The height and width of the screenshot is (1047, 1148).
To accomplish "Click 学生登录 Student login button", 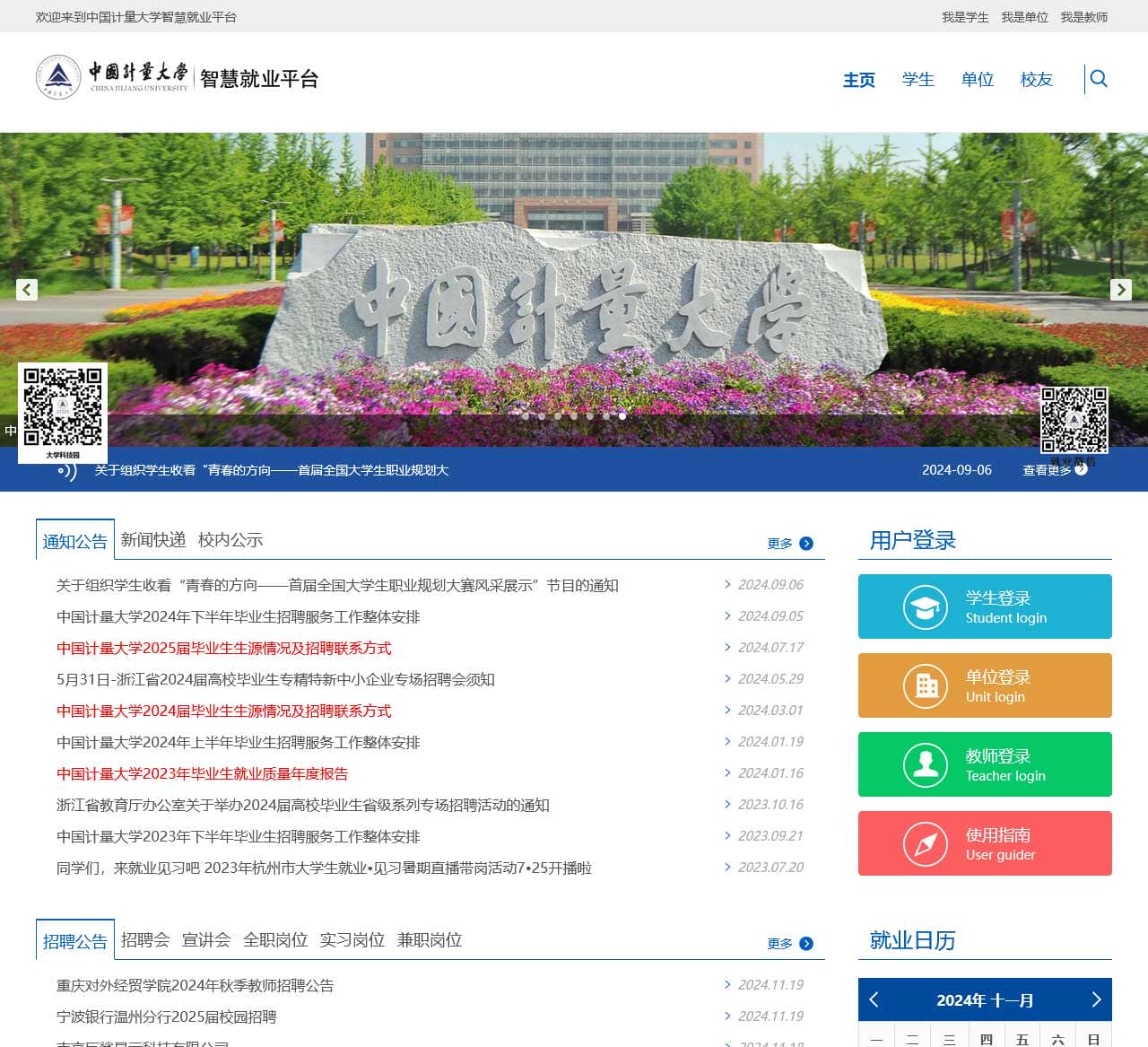I will coord(985,606).
